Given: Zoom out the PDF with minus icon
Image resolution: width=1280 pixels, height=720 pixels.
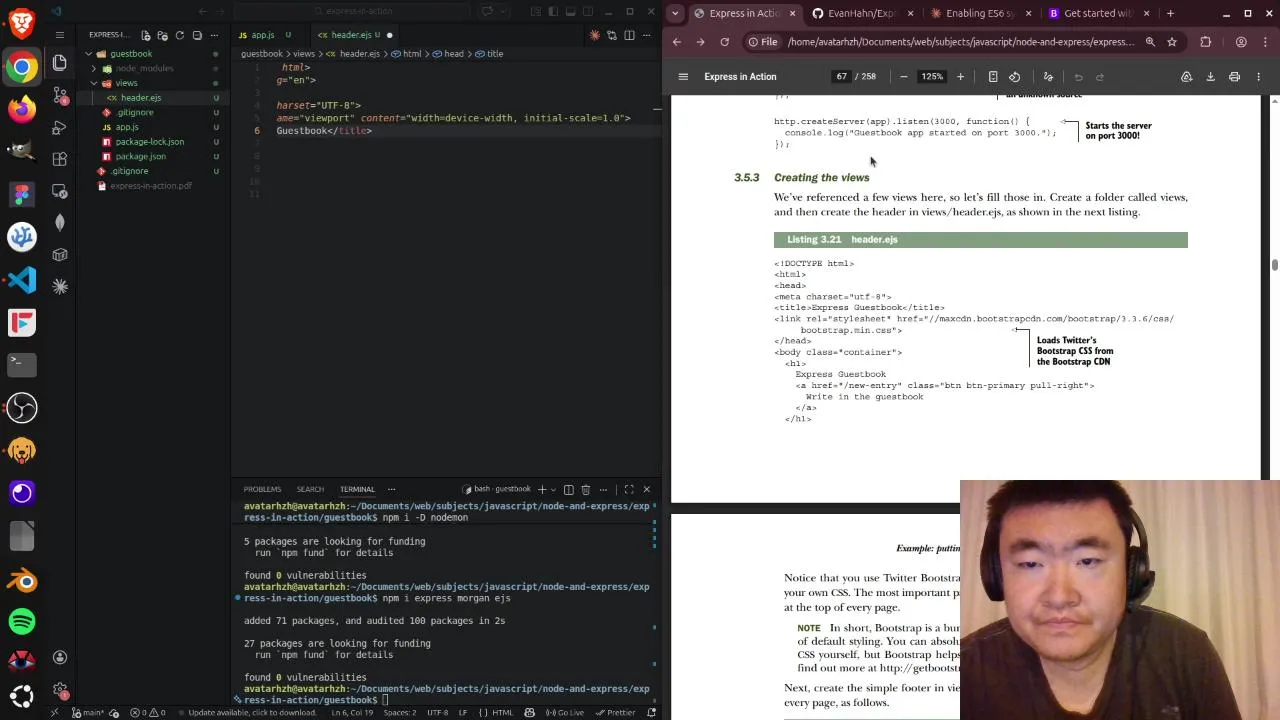Looking at the screenshot, I should point(904,77).
